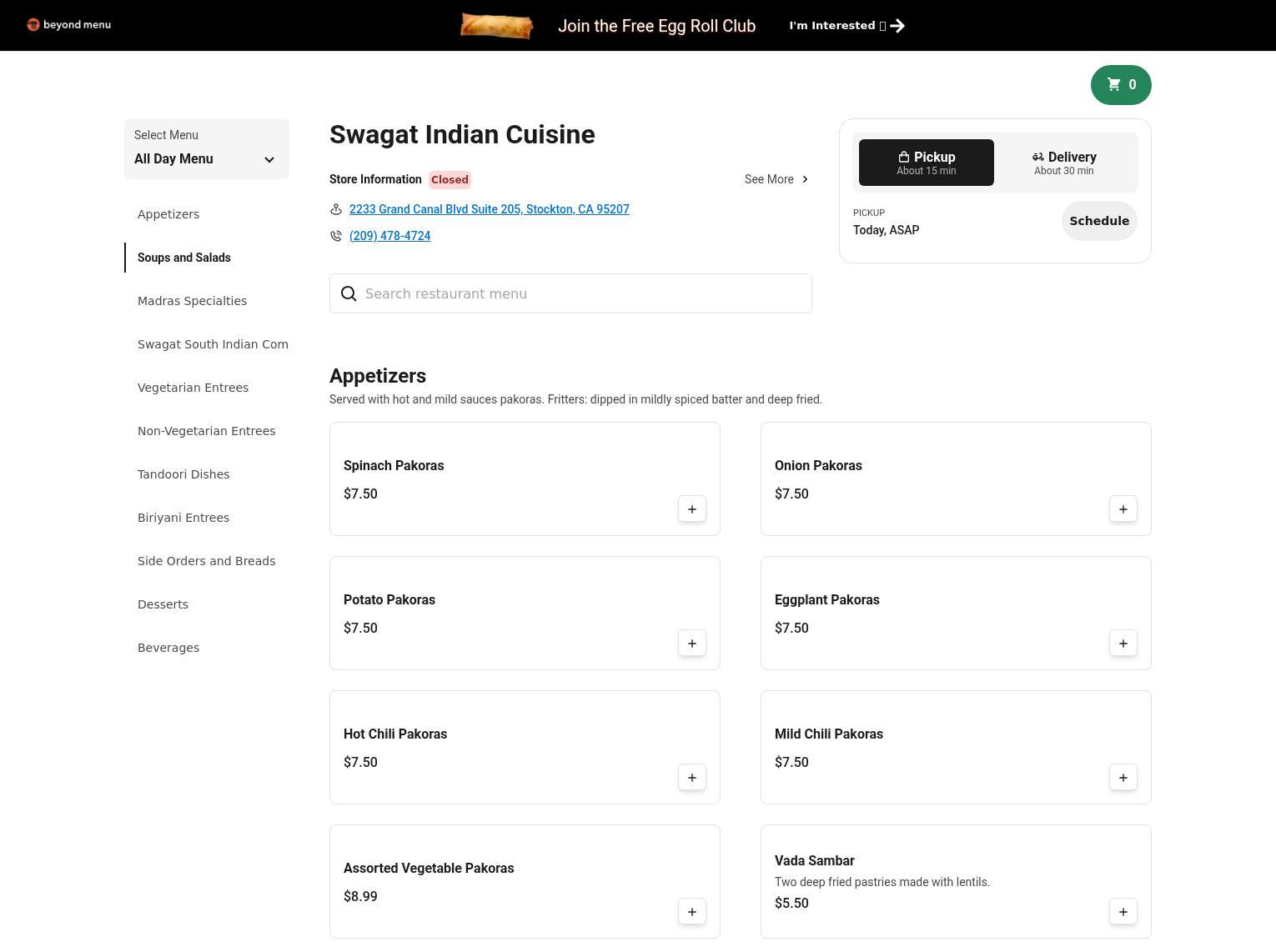Select Desserts in the sidebar
This screenshot has height=952, width=1276.
(163, 604)
